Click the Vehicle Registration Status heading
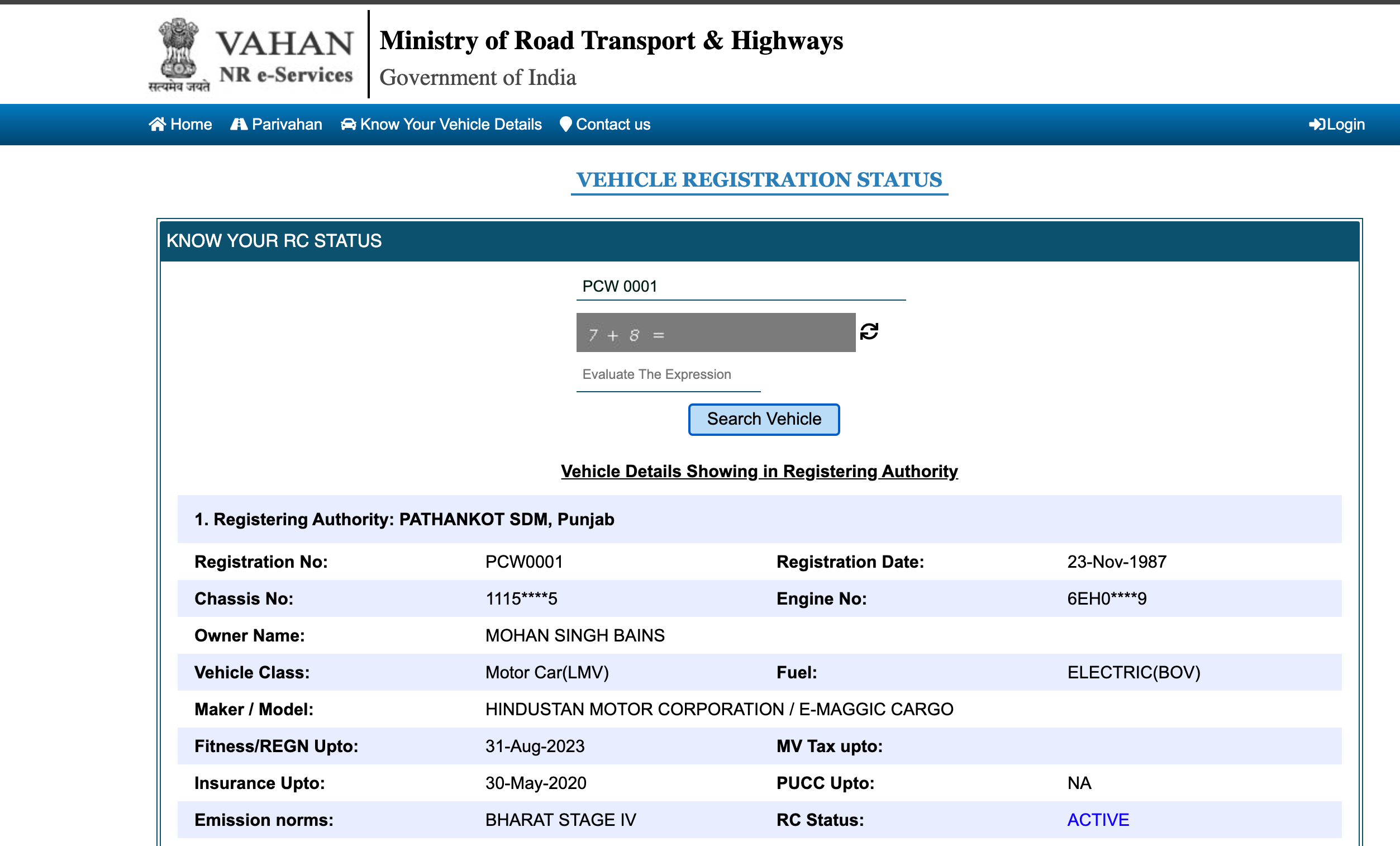The image size is (1400, 846). pos(759,179)
